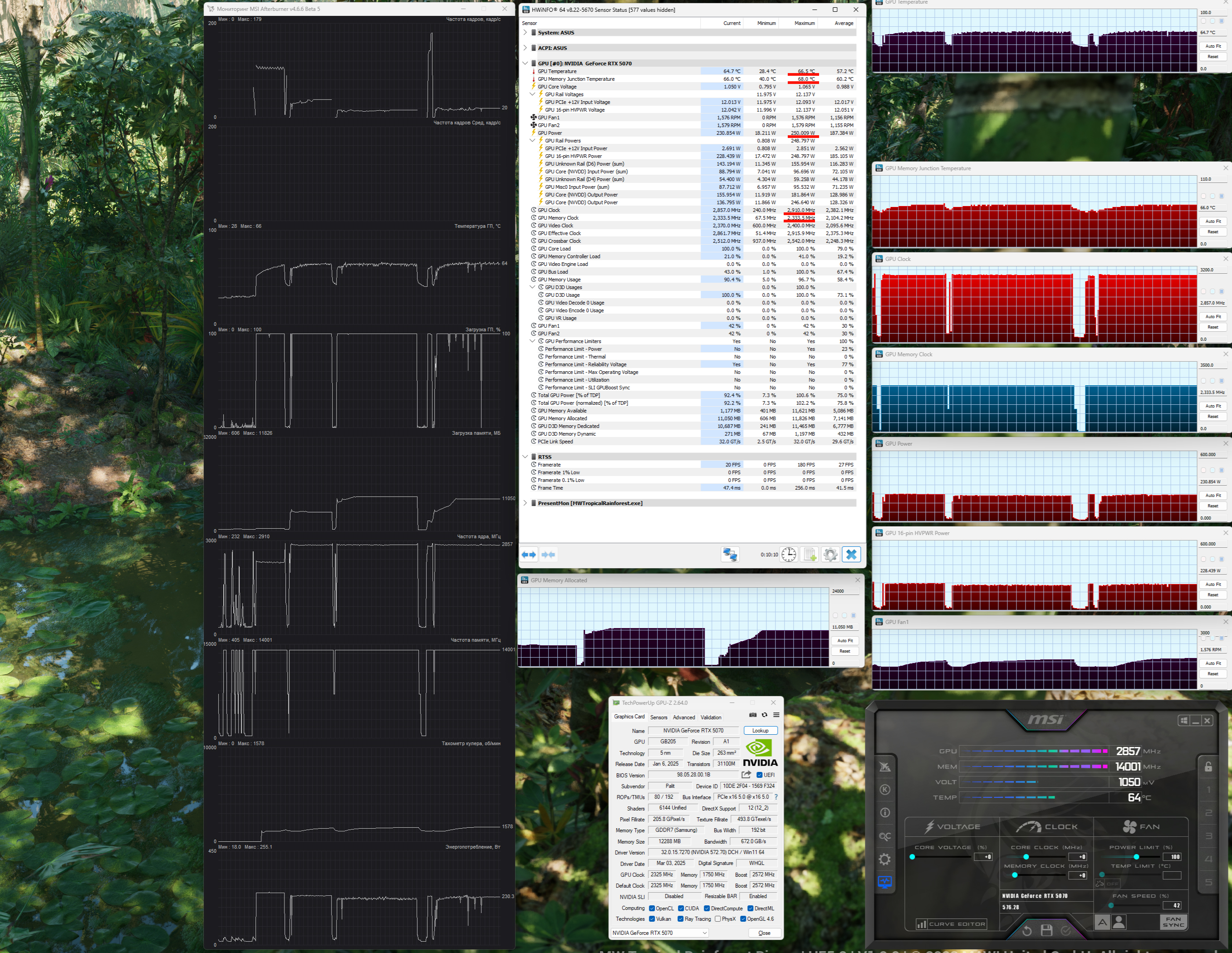Image resolution: width=1232 pixels, height=953 pixels.
Task: Click GPU-Z screenshot camera icon
Action: (x=752, y=715)
